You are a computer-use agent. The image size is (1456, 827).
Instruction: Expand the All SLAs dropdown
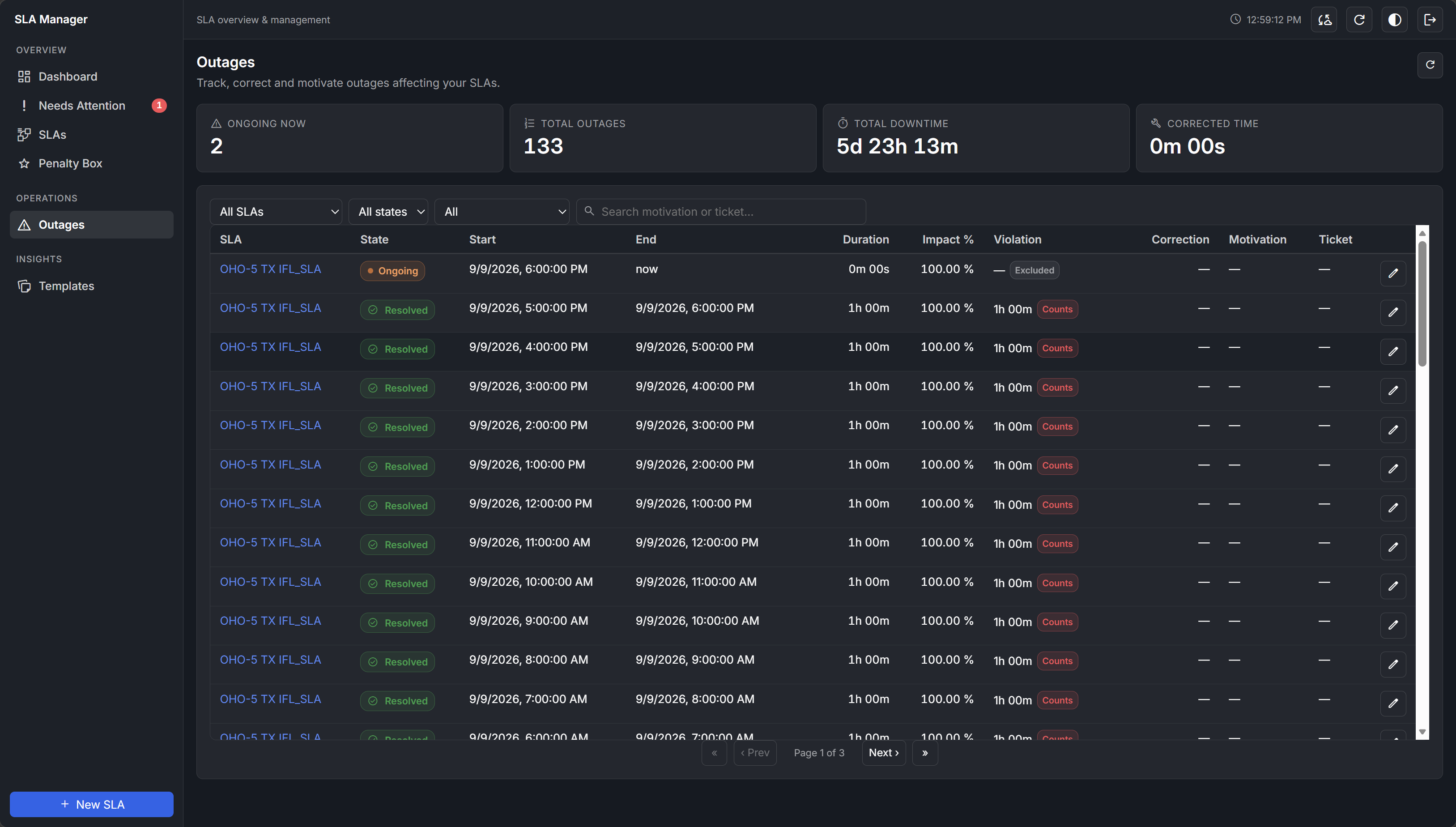click(x=276, y=212)
